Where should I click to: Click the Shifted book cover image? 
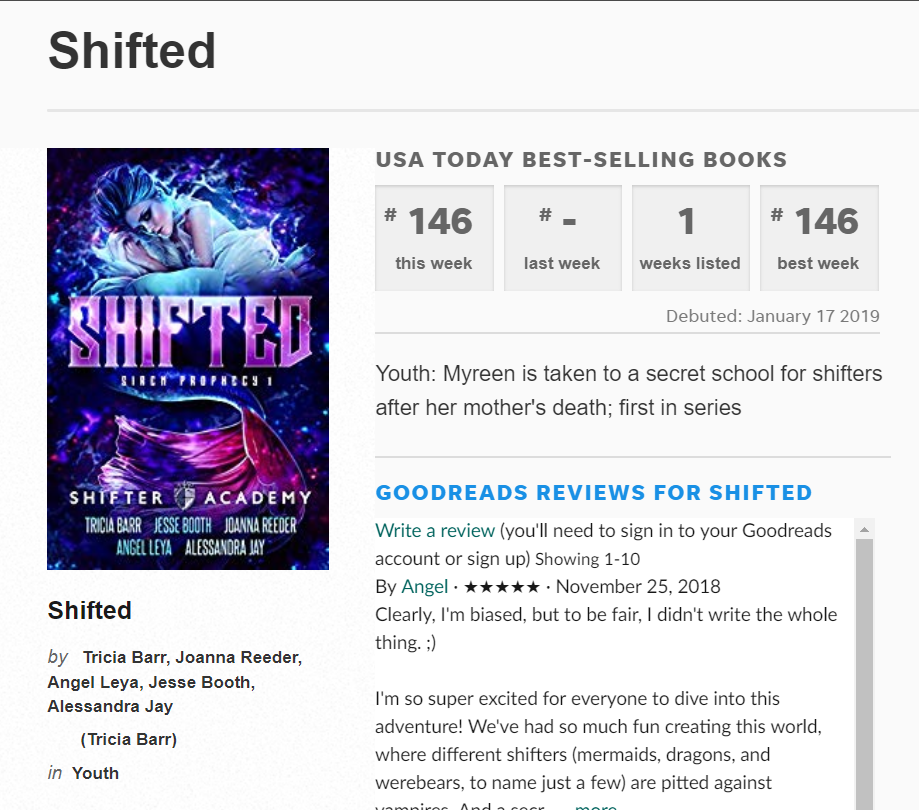click(x=188, y=359)
